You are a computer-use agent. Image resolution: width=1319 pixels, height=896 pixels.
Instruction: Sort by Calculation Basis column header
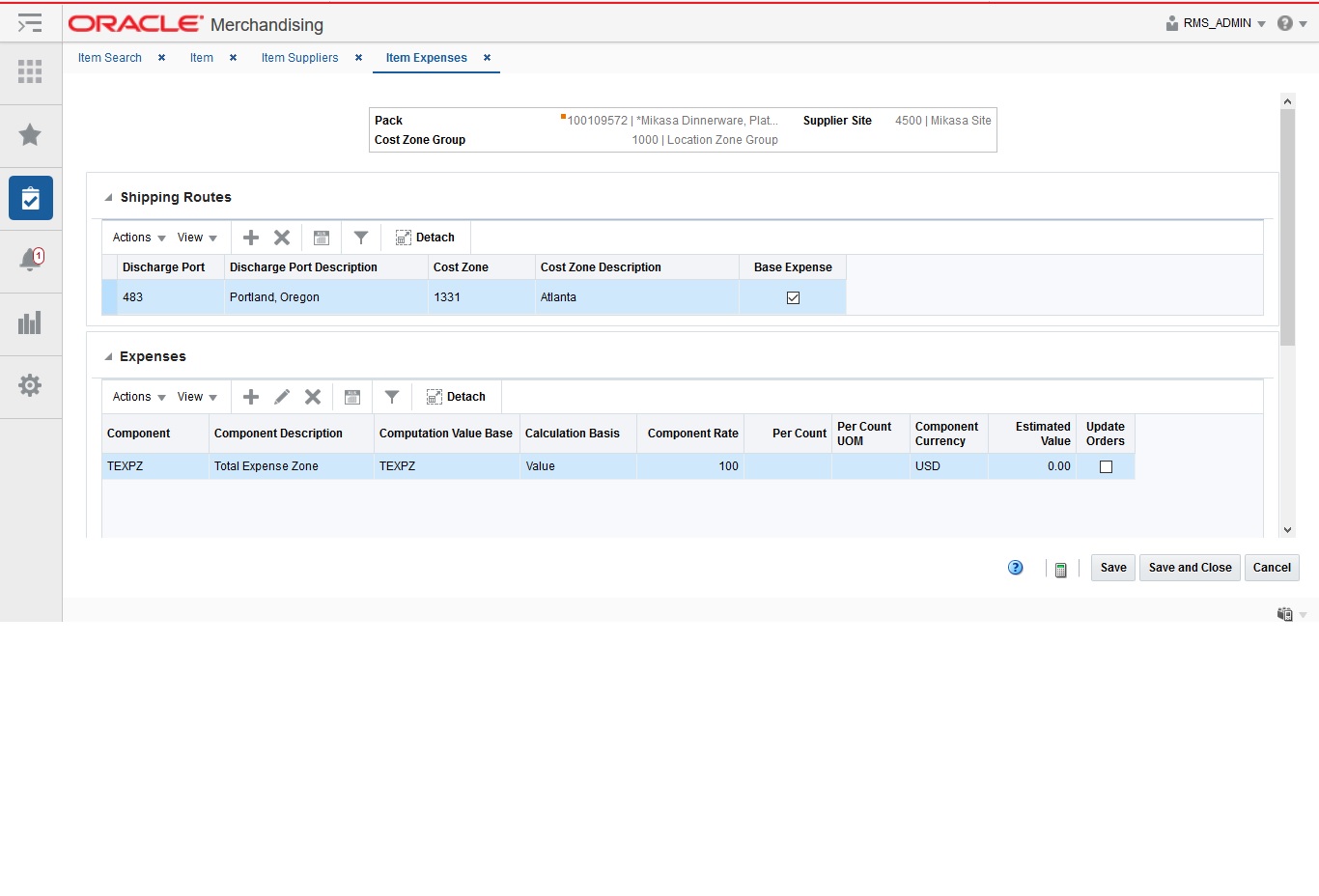tap(578, 434)
